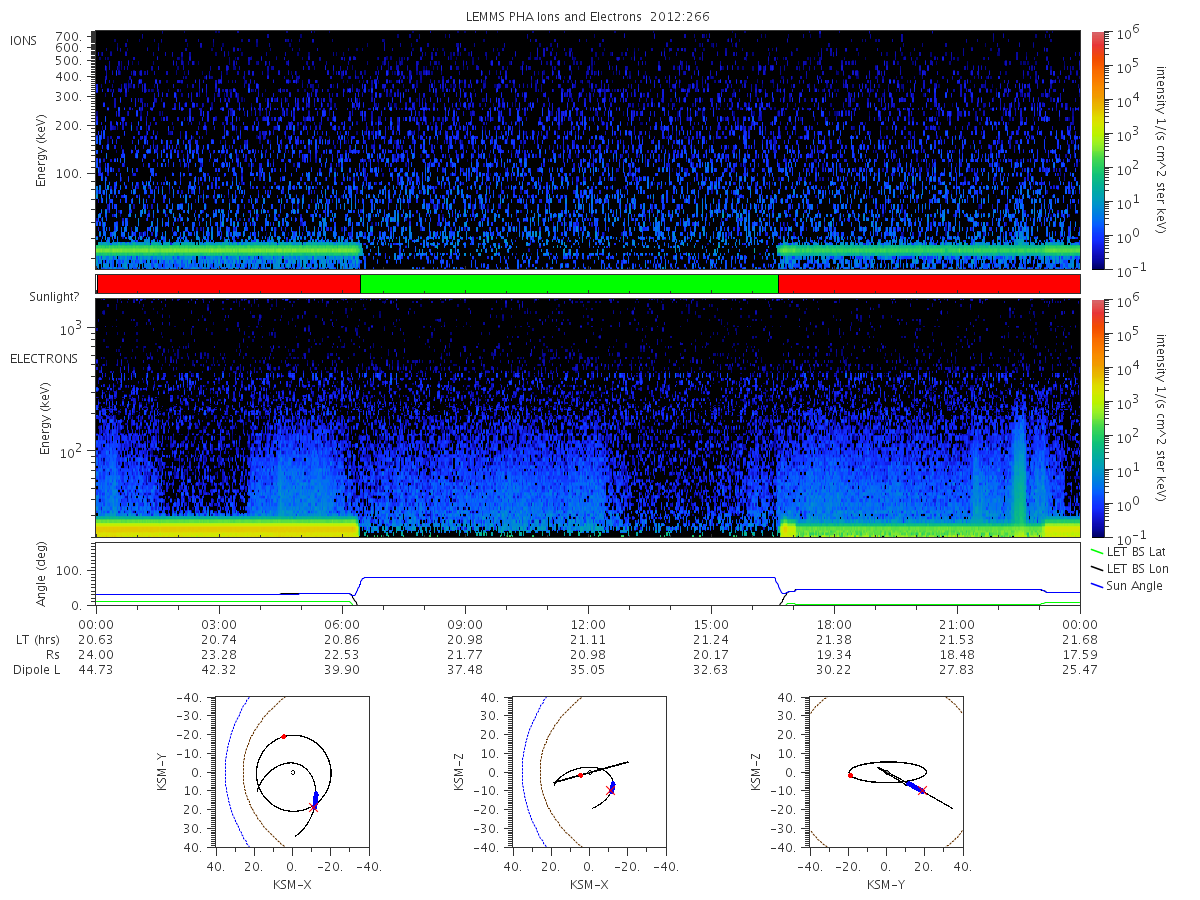The image size is (1200, 900).
Task: Click the red dot in KSM-X/KSM-Y plot
Action: tap(284, 737)
